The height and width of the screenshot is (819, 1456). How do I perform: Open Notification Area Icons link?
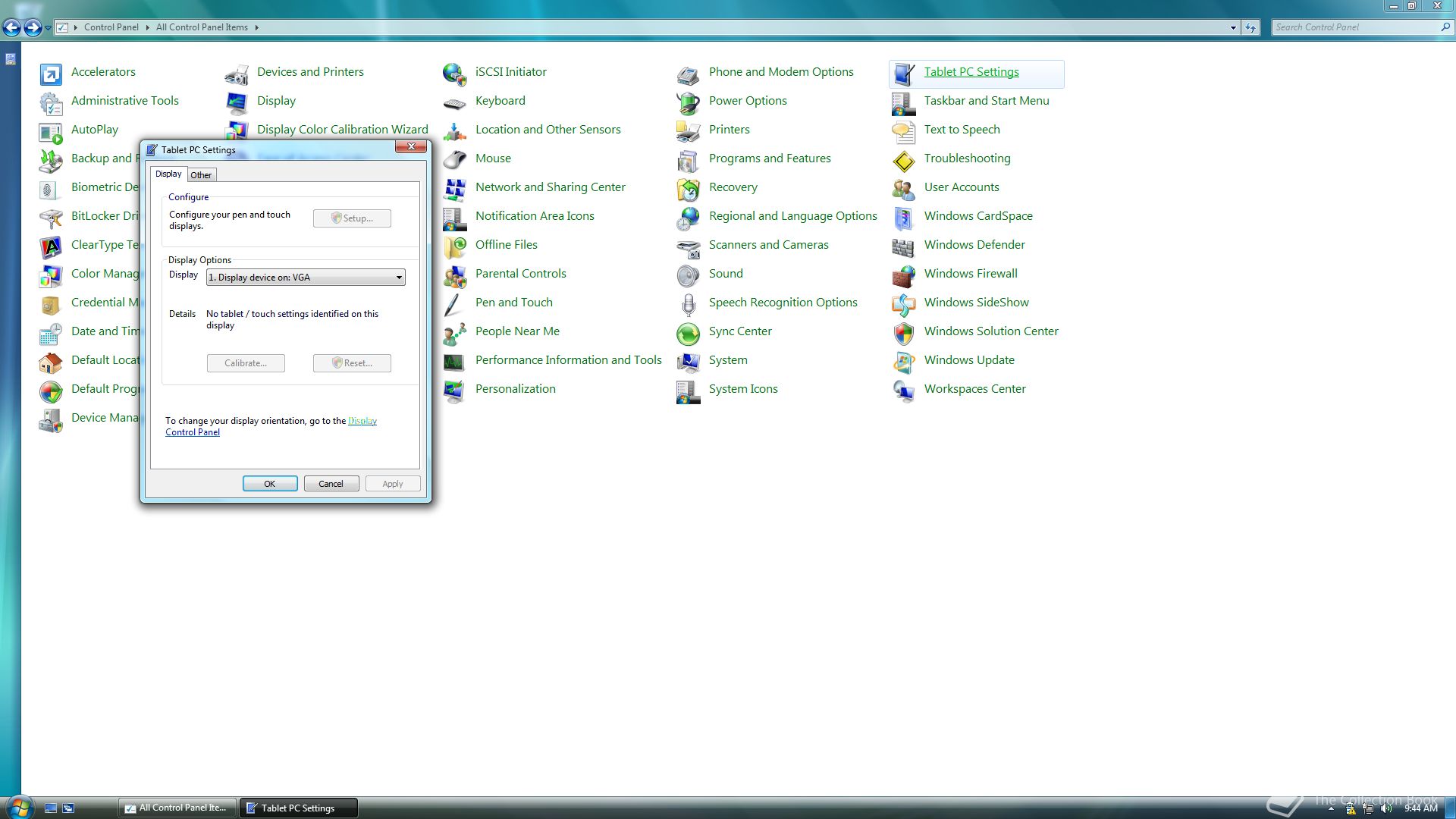535,216
